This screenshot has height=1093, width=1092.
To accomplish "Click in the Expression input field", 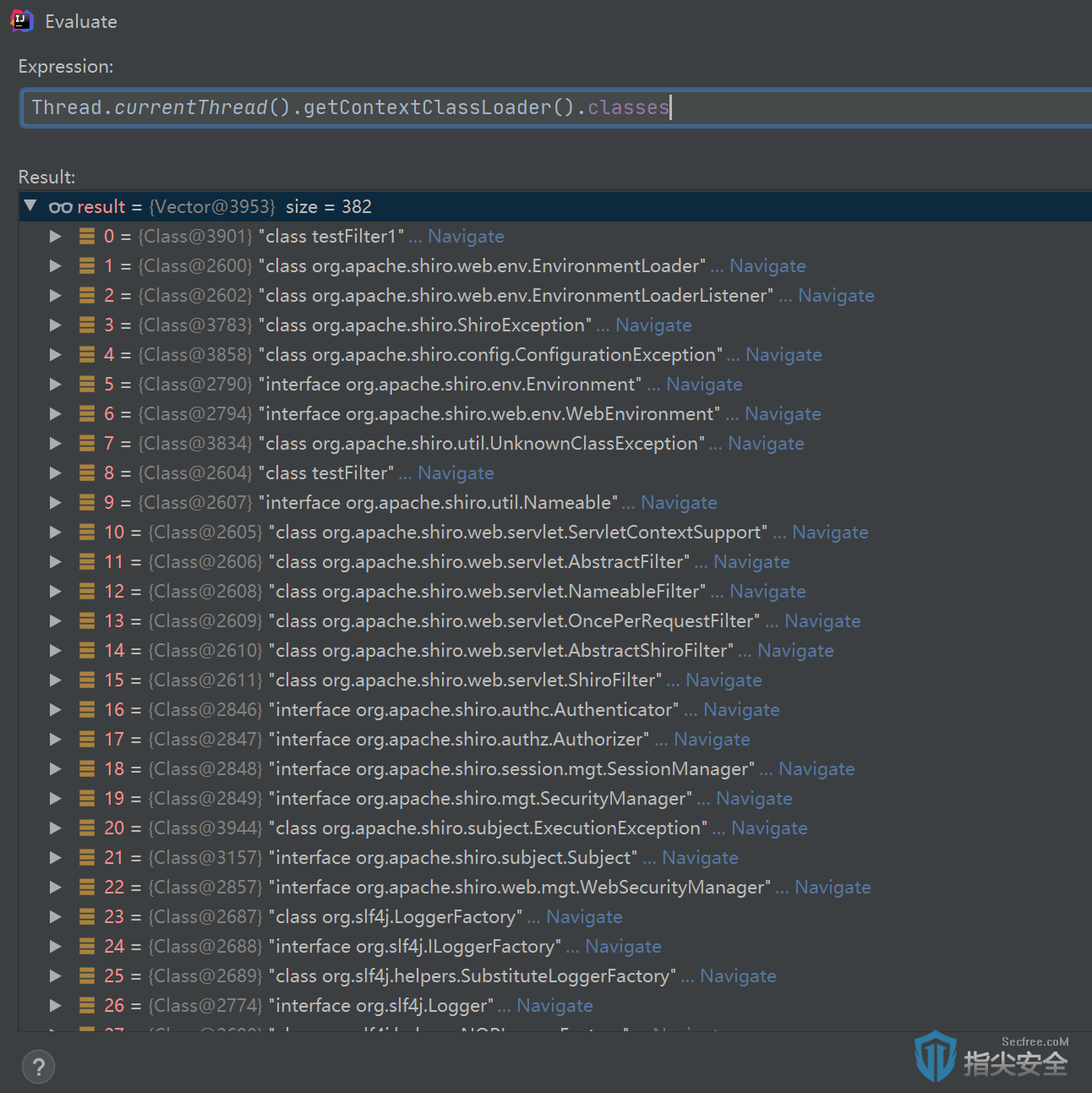I will coord(556,107).
